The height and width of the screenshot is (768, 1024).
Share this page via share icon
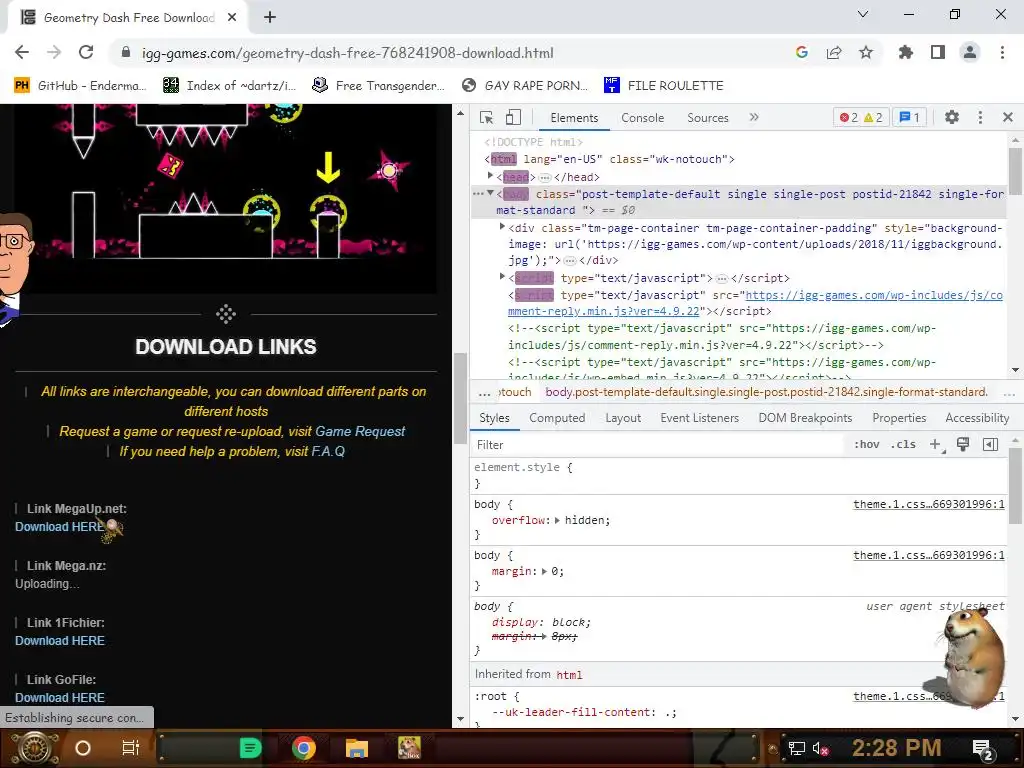click(x=833, y=52)
